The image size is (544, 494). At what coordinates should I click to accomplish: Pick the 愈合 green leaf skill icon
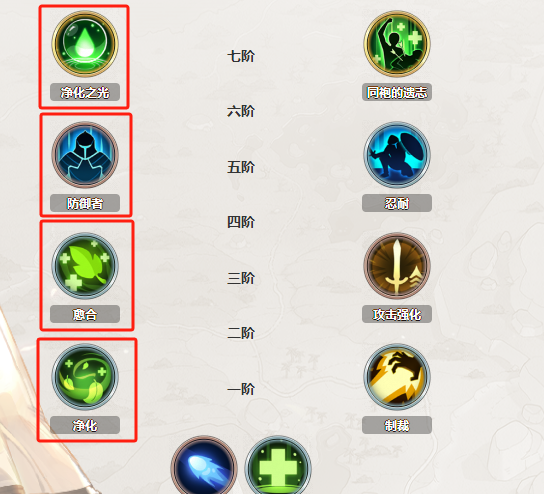[x=85, y=266]
